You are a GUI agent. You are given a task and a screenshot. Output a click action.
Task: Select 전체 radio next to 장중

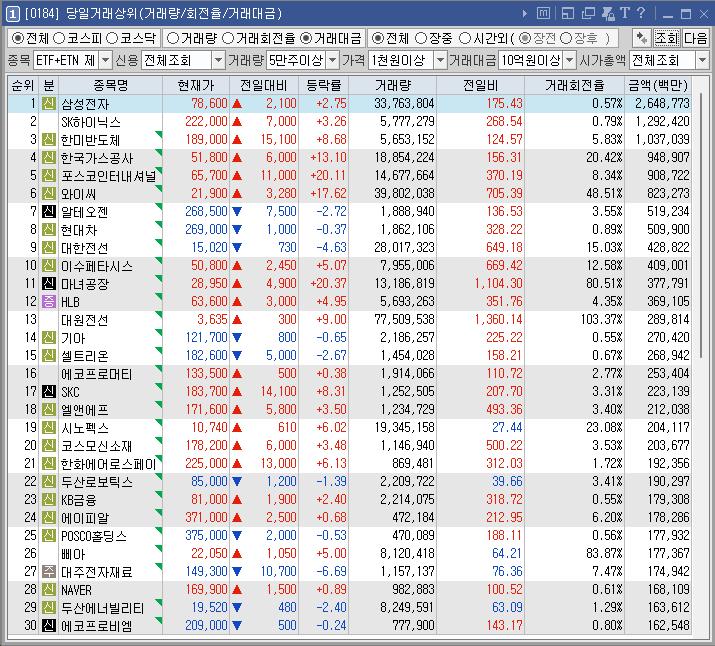[377, 38]
